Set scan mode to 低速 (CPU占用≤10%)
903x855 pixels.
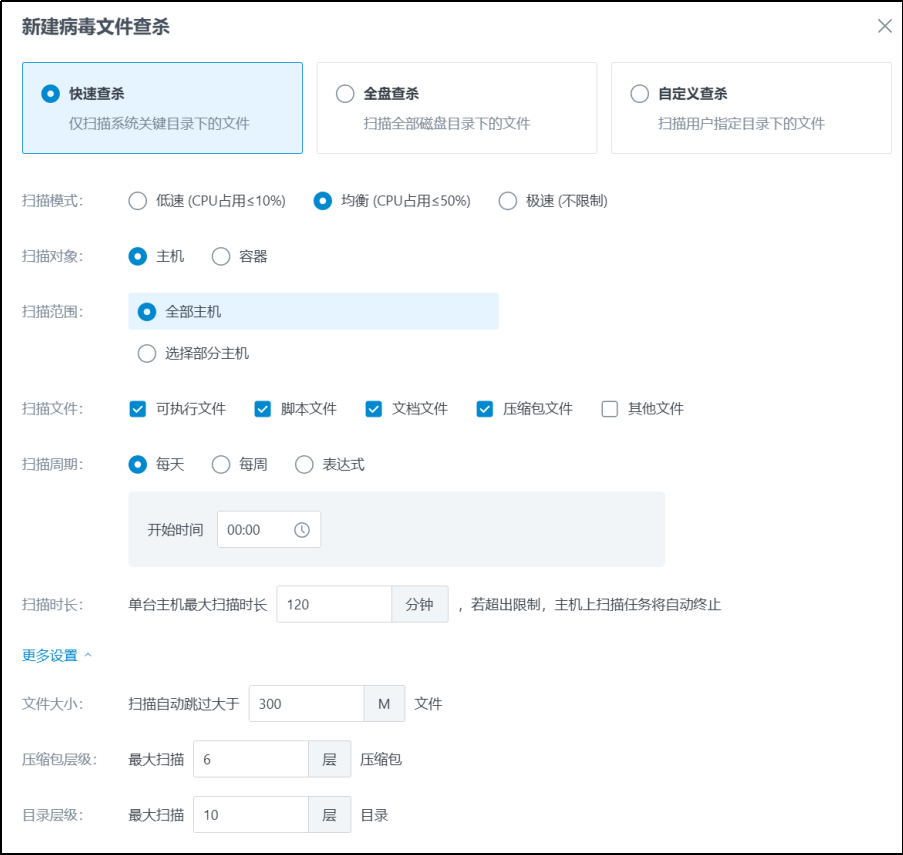click(x=138, y=201)
